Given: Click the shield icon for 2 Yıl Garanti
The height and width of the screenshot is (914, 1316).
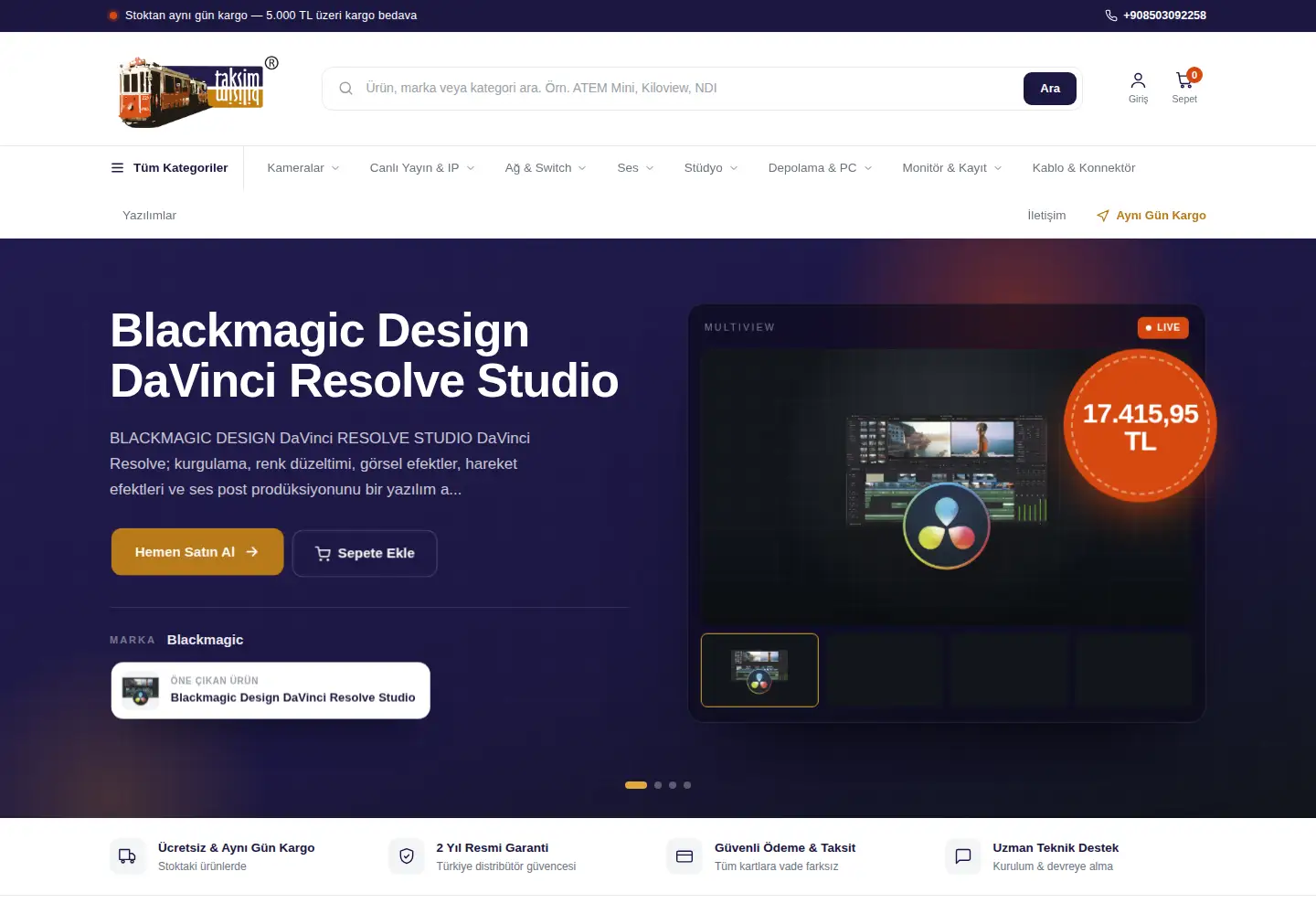Looking at the screenshot, I should pyautogui.click(x=407, y=856).
